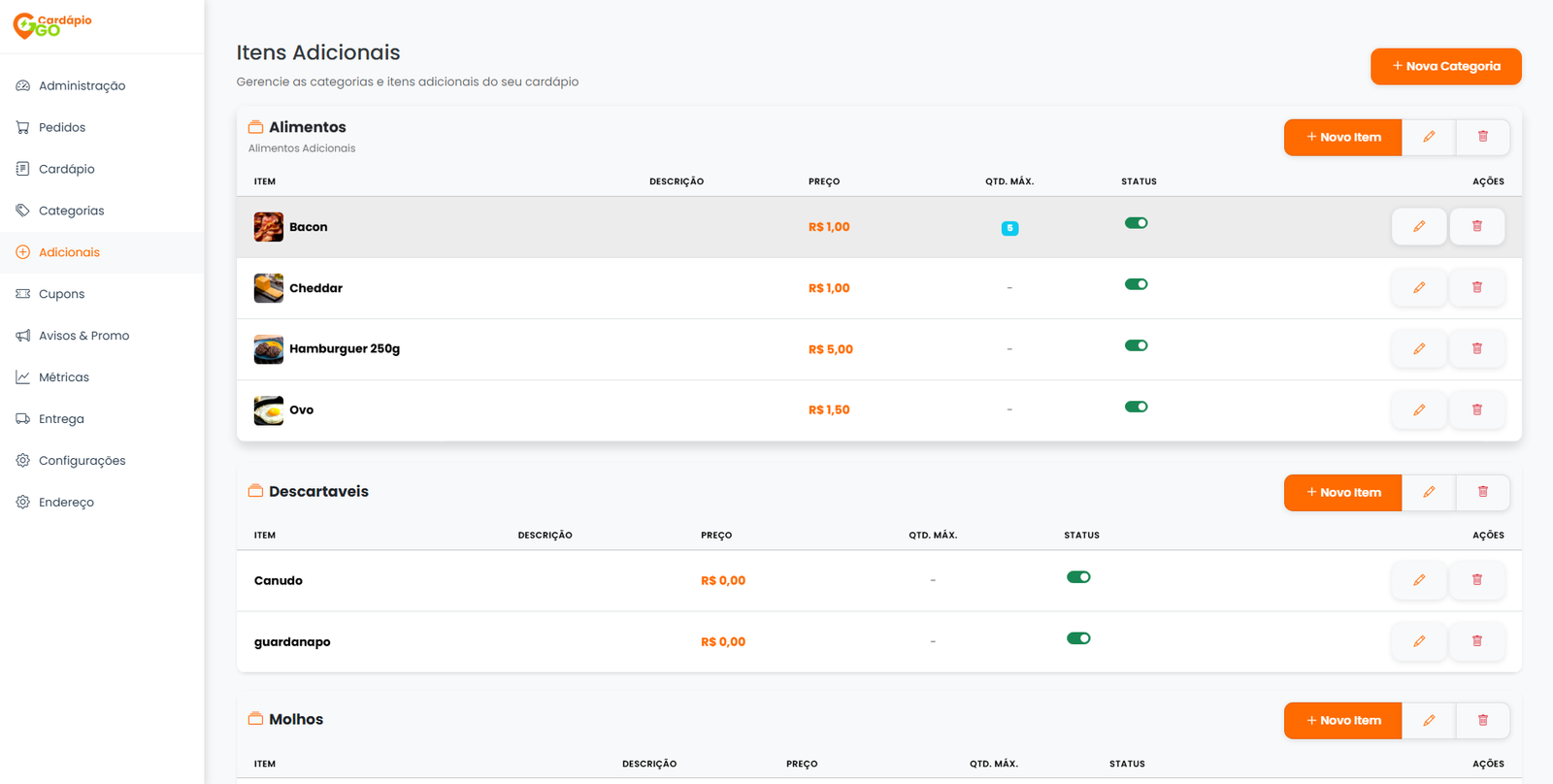Remove the guardanapo item with trash icon

pyautogui.click(x=1476, y=641)
